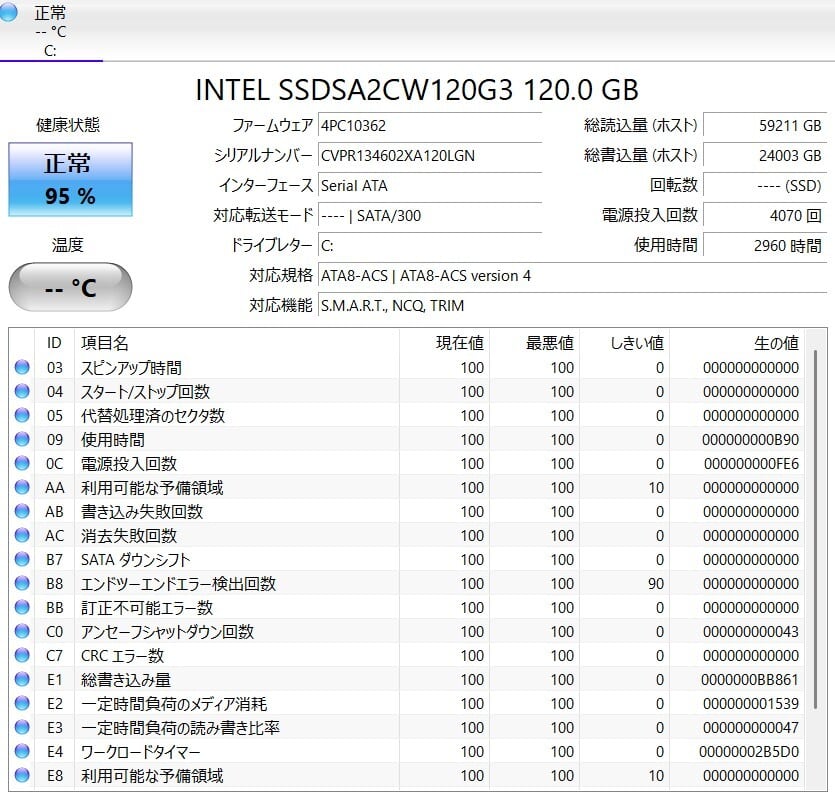Select the status orb for C7 CRC エラー数
Viewport: 835px width, 798px height.
22,656
